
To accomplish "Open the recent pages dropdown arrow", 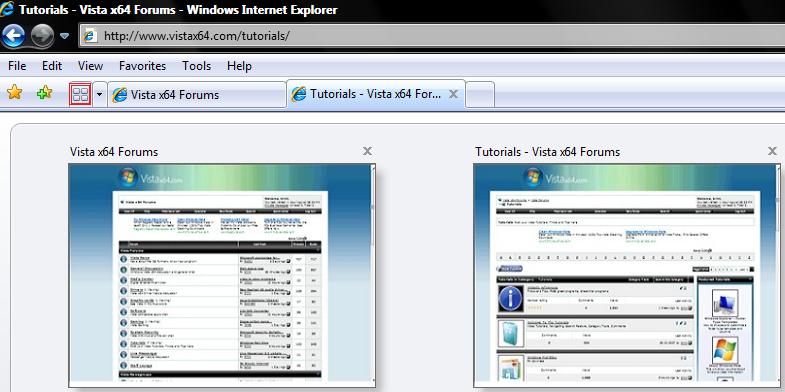I will click(x=65, y=36).
